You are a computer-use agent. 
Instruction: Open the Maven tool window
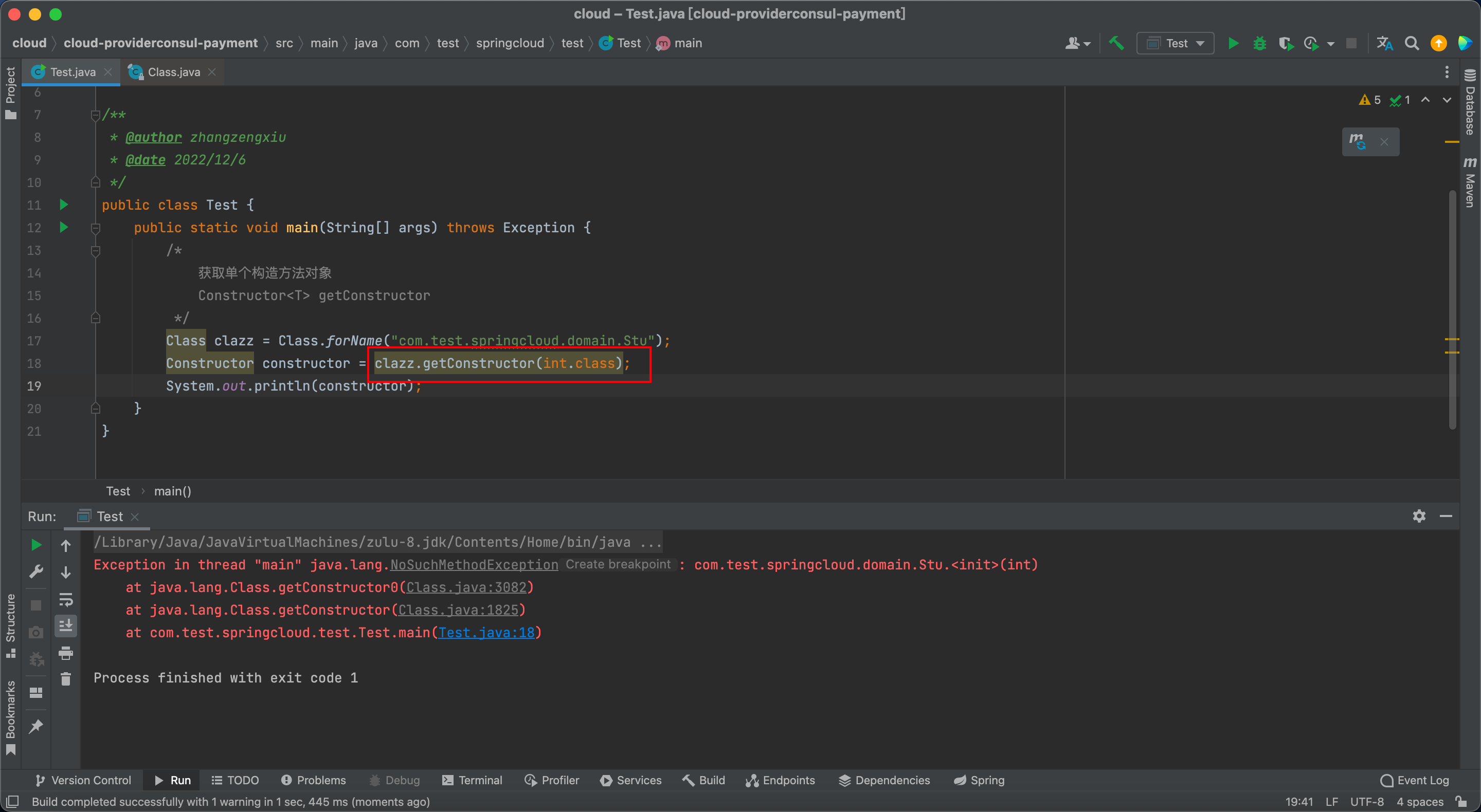click(1470, 182)
